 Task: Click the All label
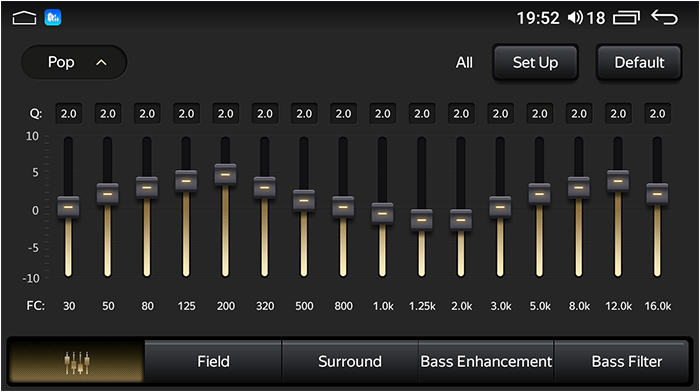464,63
